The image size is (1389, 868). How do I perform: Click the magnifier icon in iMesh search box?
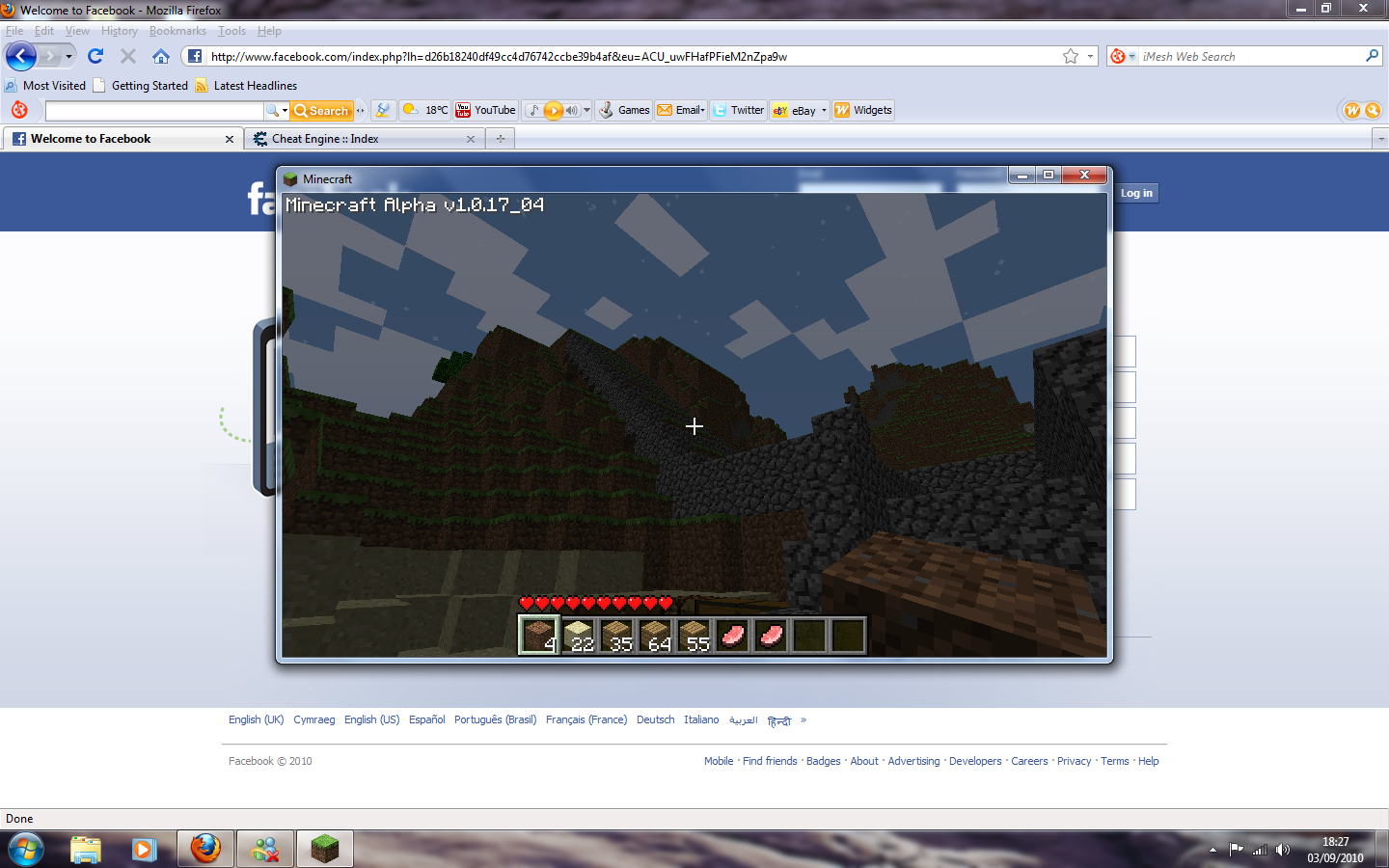[x=1372, y=56]
